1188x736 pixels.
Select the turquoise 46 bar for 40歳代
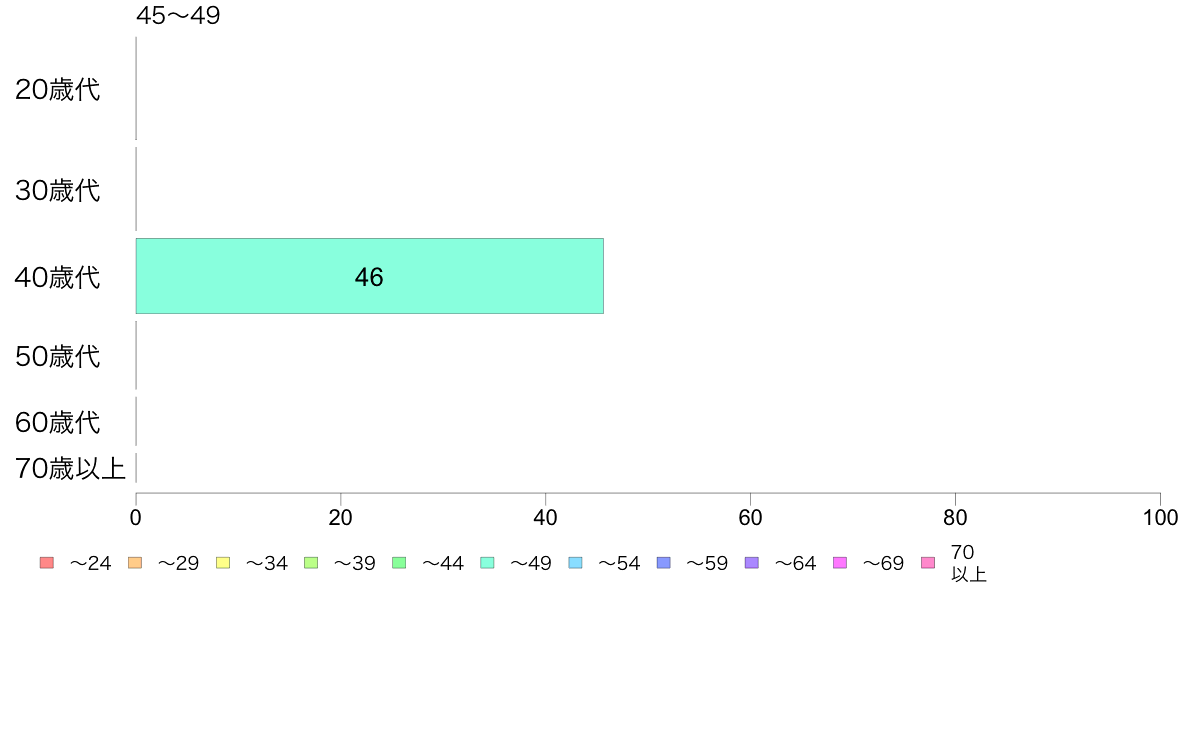click(370, 276)
